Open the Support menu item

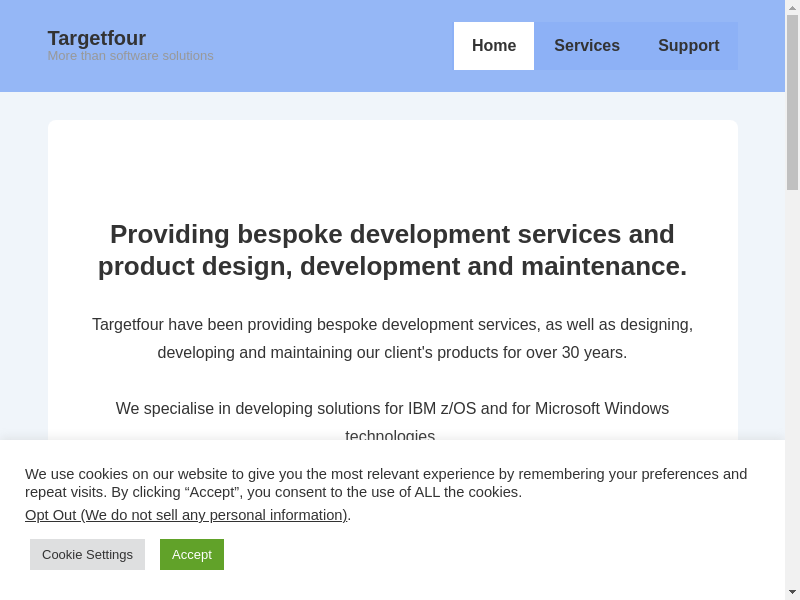pos(688,46)
